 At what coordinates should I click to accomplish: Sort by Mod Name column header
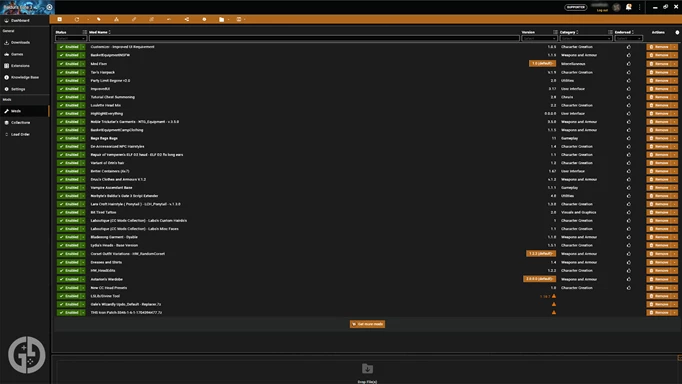[x=98, y=32]
